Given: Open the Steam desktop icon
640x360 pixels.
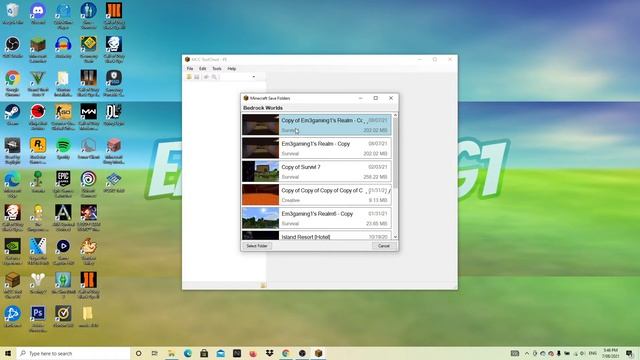Looking at the screenshot, I should (13, 114).
